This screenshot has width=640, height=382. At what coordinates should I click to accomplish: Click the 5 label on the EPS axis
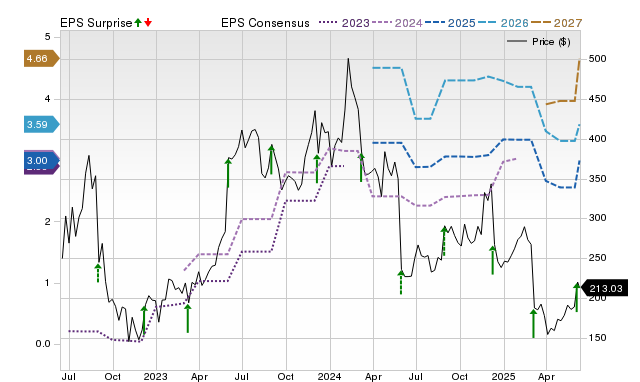pos(47,37)
